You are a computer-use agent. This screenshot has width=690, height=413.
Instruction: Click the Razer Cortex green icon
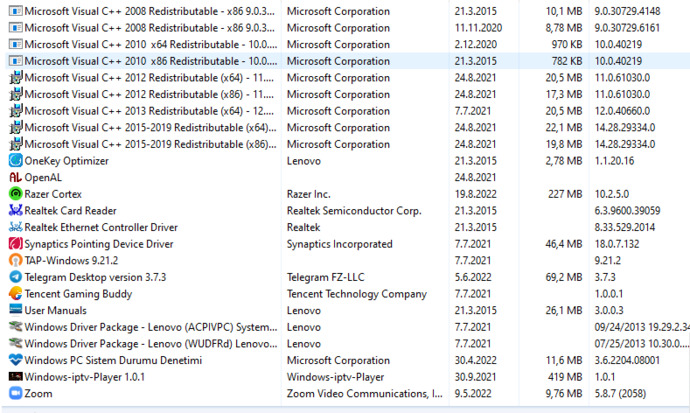point(15,194)
